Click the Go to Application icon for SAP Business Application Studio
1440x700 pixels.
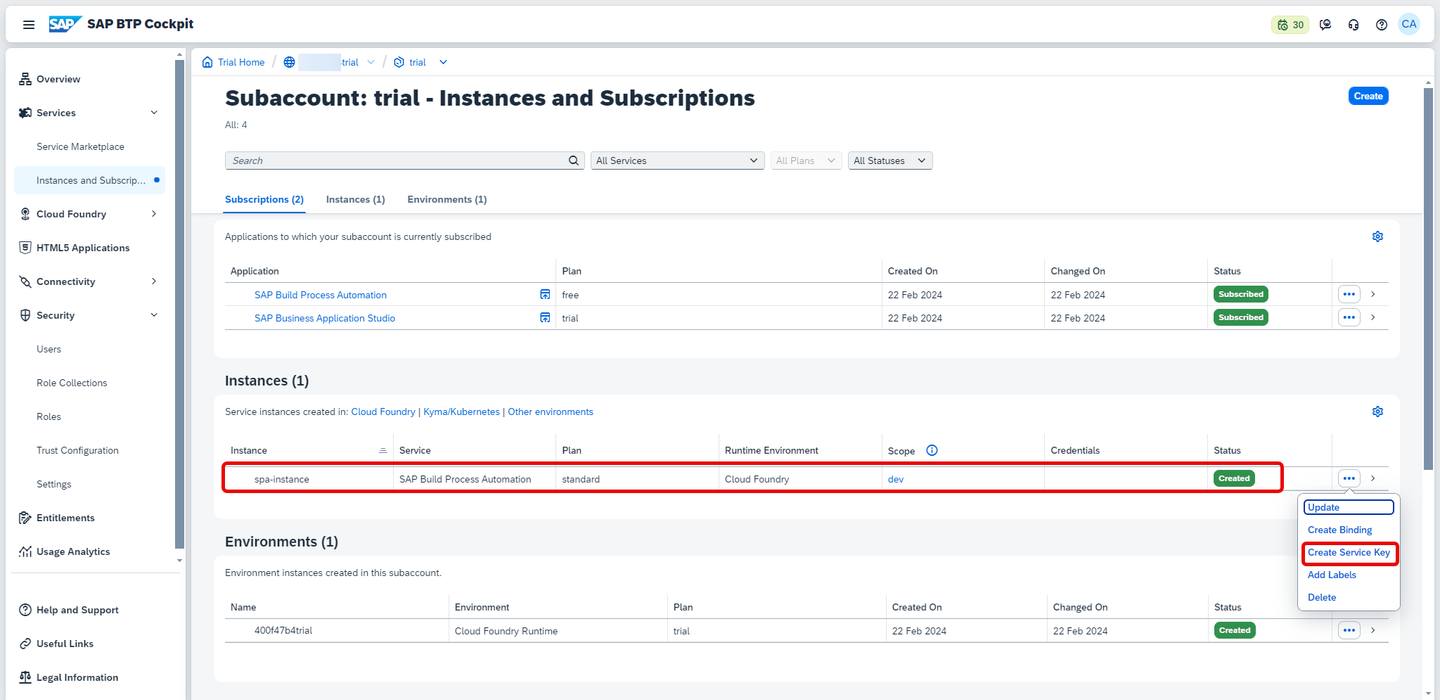(545, 318)
